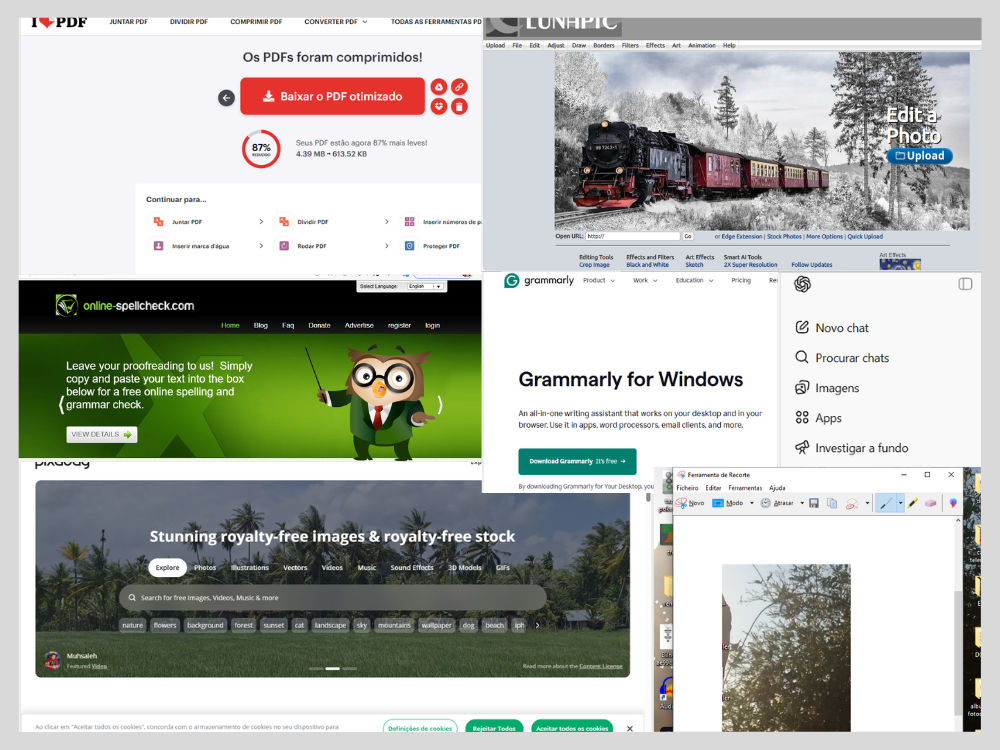1000x750 pixels.
Task: Save snip with floppy disk icon
Action: tap(814, 503)
